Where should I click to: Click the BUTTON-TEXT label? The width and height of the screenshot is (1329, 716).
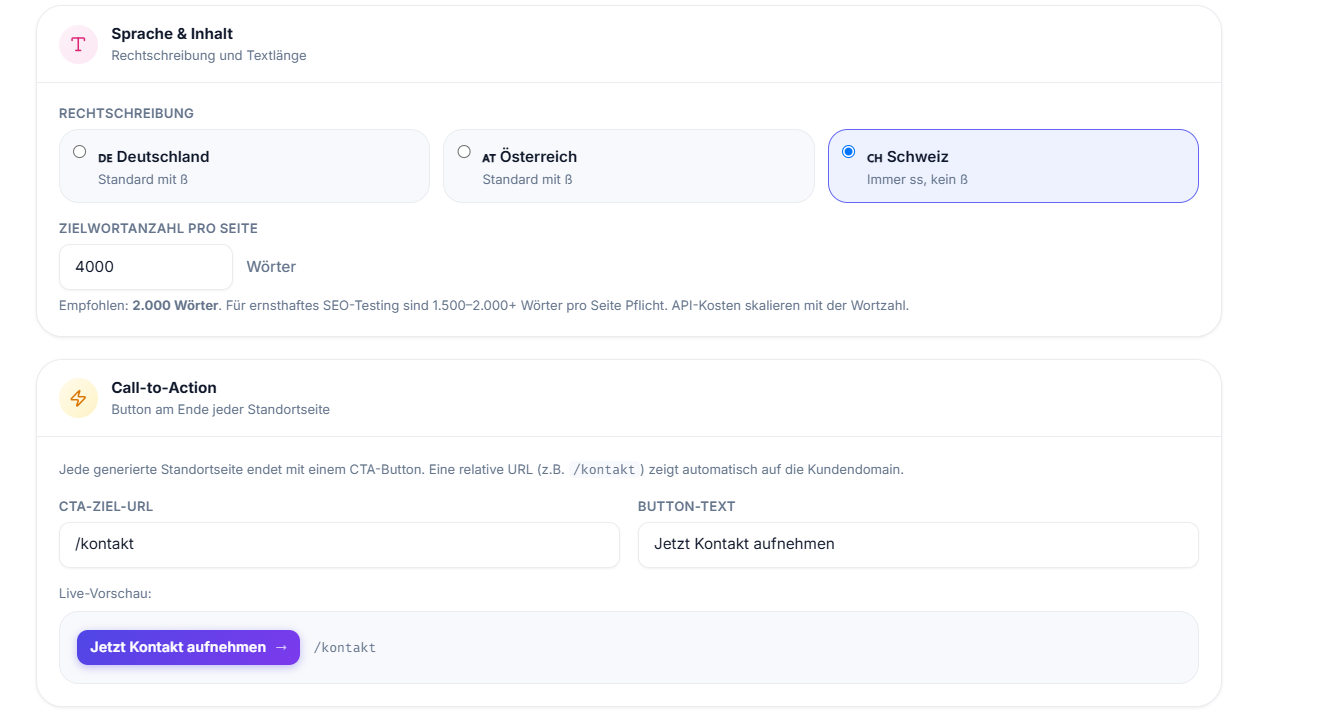pos(687,506)
